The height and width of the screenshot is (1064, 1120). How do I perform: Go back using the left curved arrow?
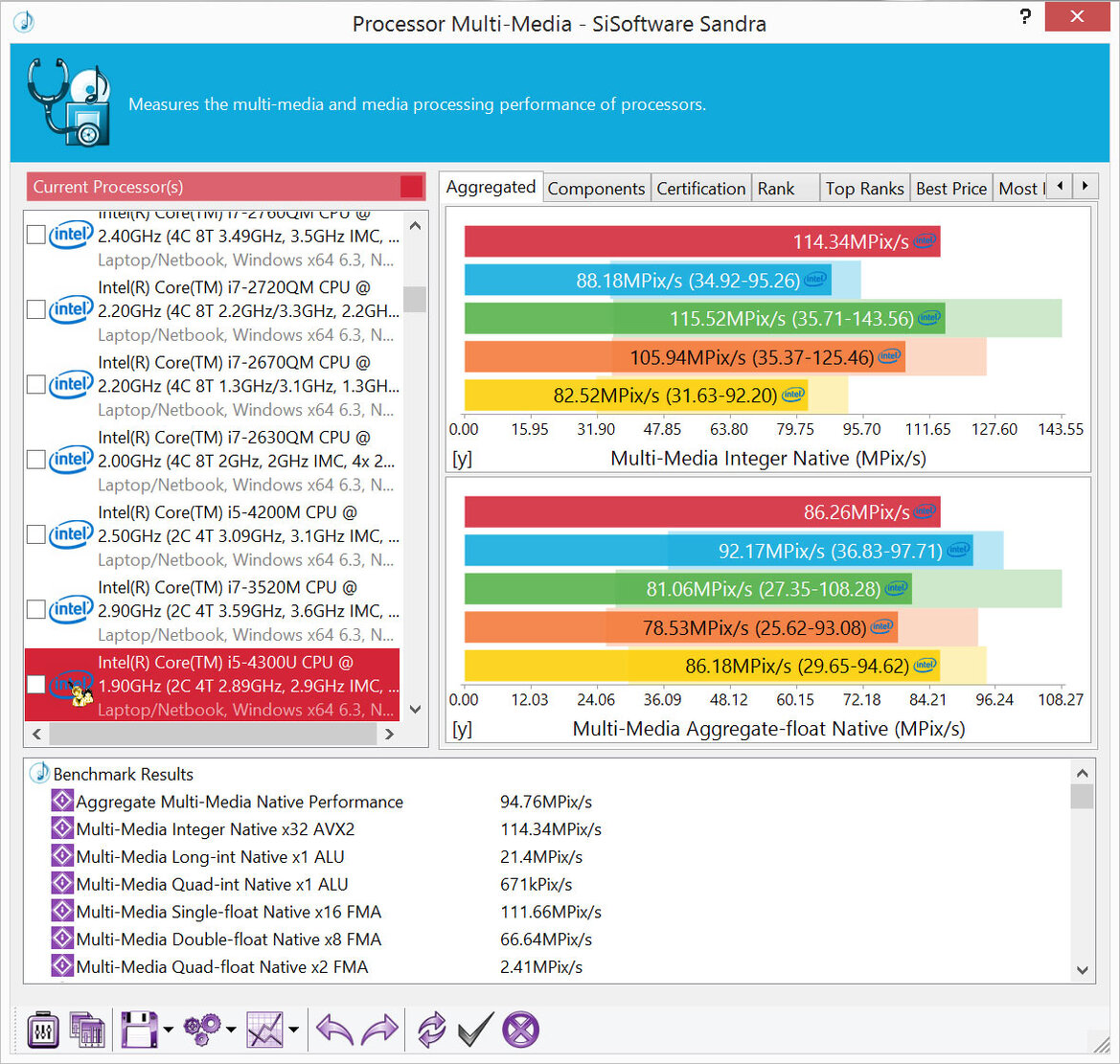pyautogui.click(x=334, y=1030)
